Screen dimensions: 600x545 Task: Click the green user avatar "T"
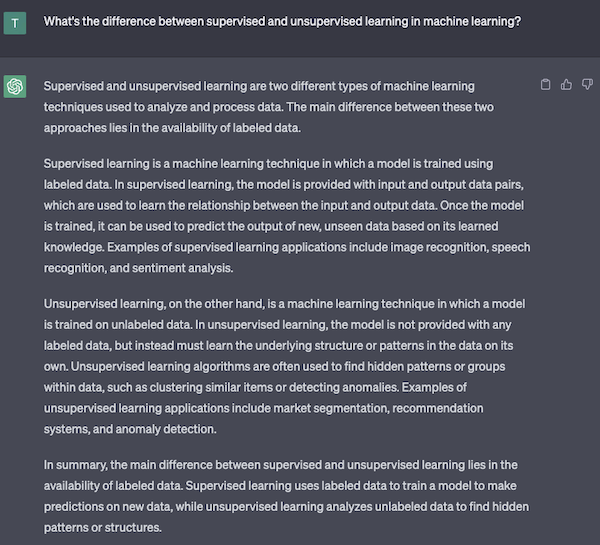click(15, 23)
